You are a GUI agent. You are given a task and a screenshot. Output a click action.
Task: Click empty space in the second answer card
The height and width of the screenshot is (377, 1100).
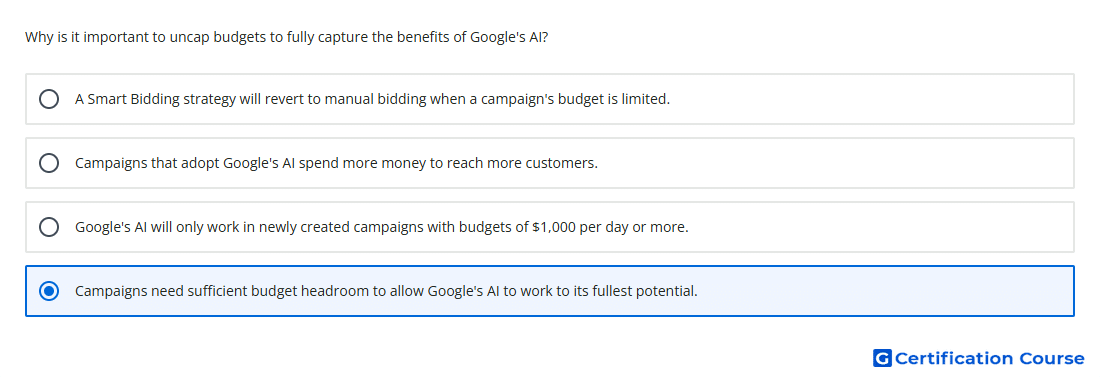[835, 163]
